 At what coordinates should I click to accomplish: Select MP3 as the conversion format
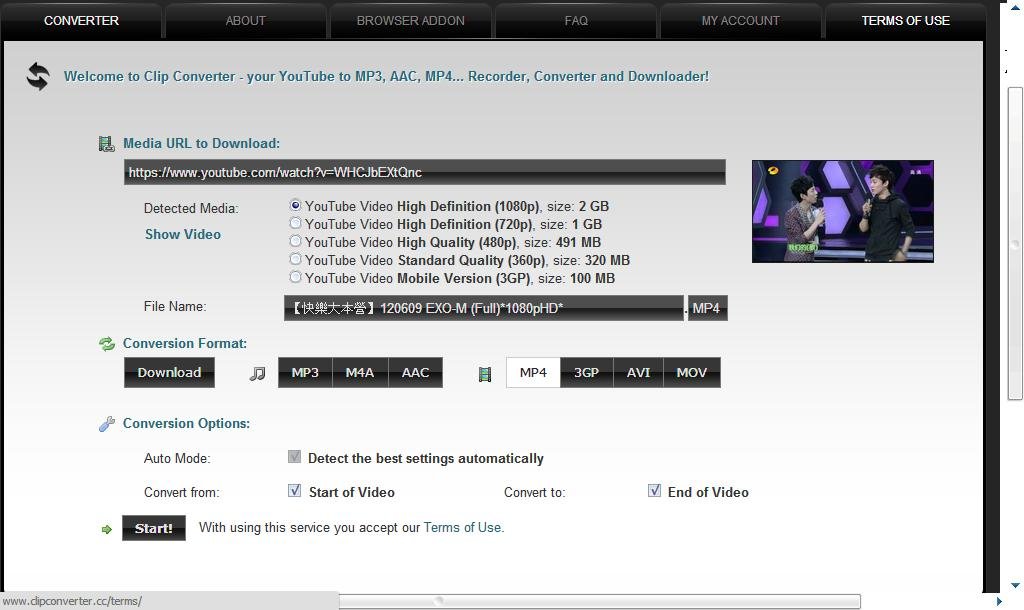(305, 372)
